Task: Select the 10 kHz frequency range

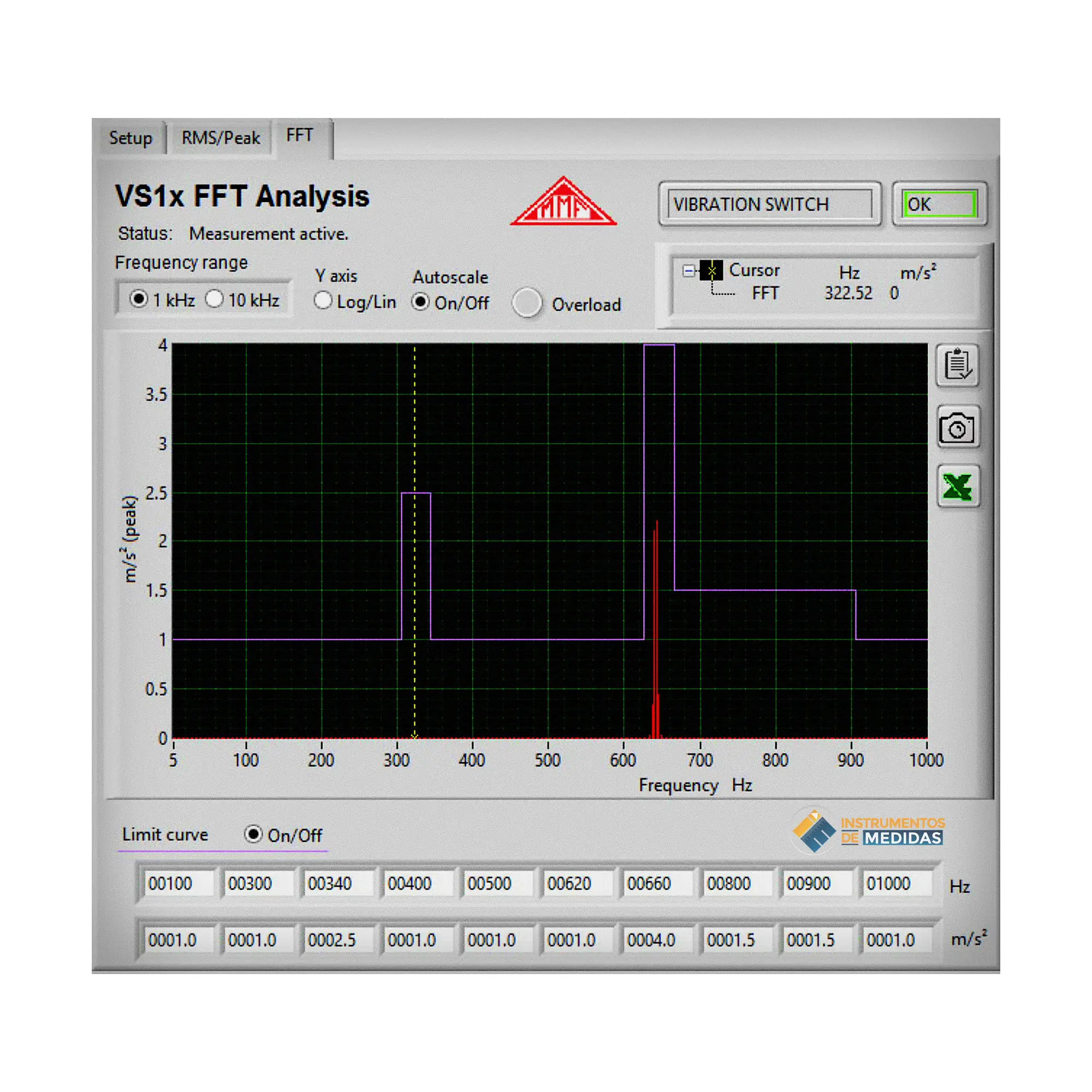Action: click(x=214, y=299)
